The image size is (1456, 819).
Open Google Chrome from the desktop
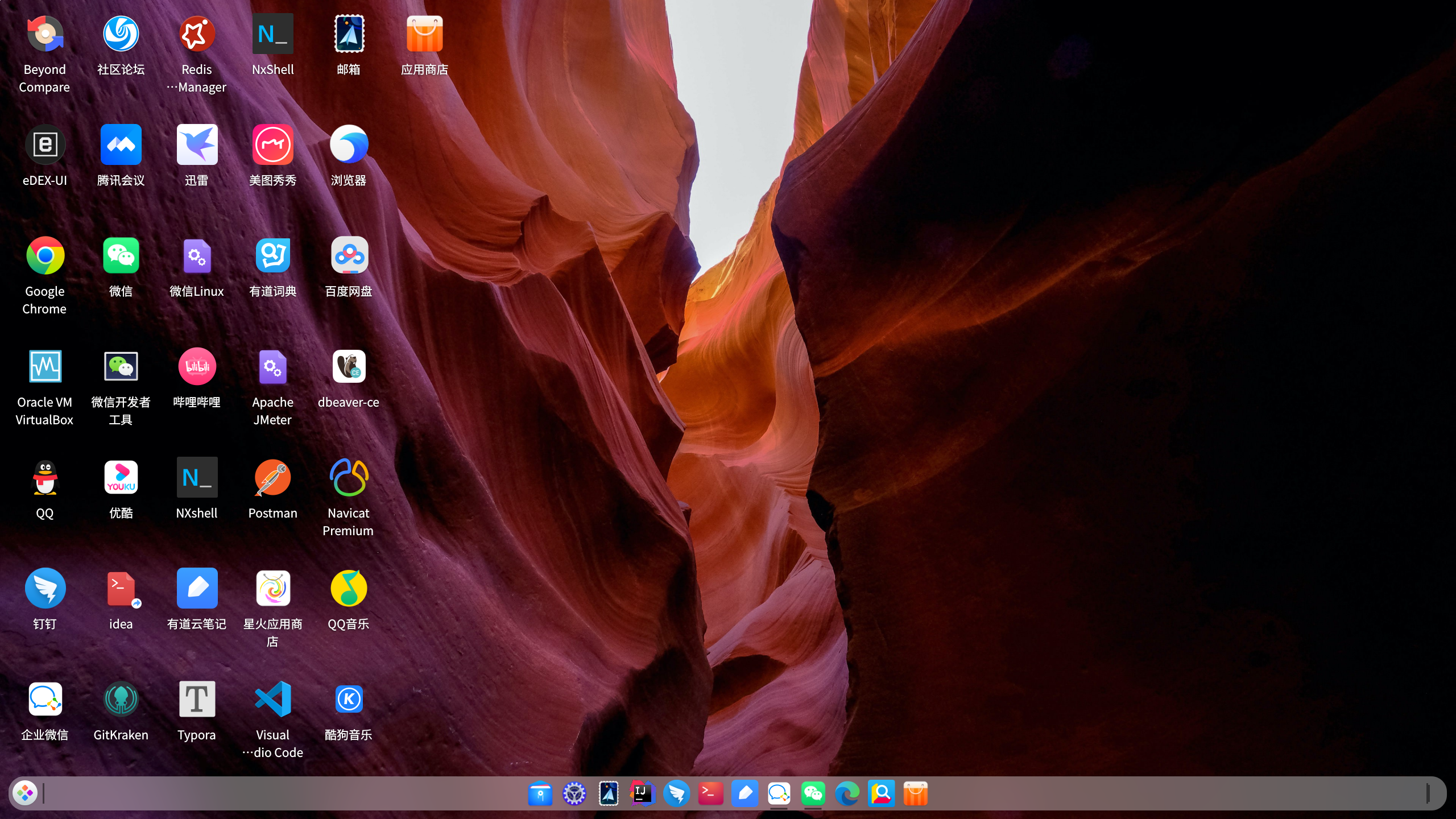click(x=45, y=256)
